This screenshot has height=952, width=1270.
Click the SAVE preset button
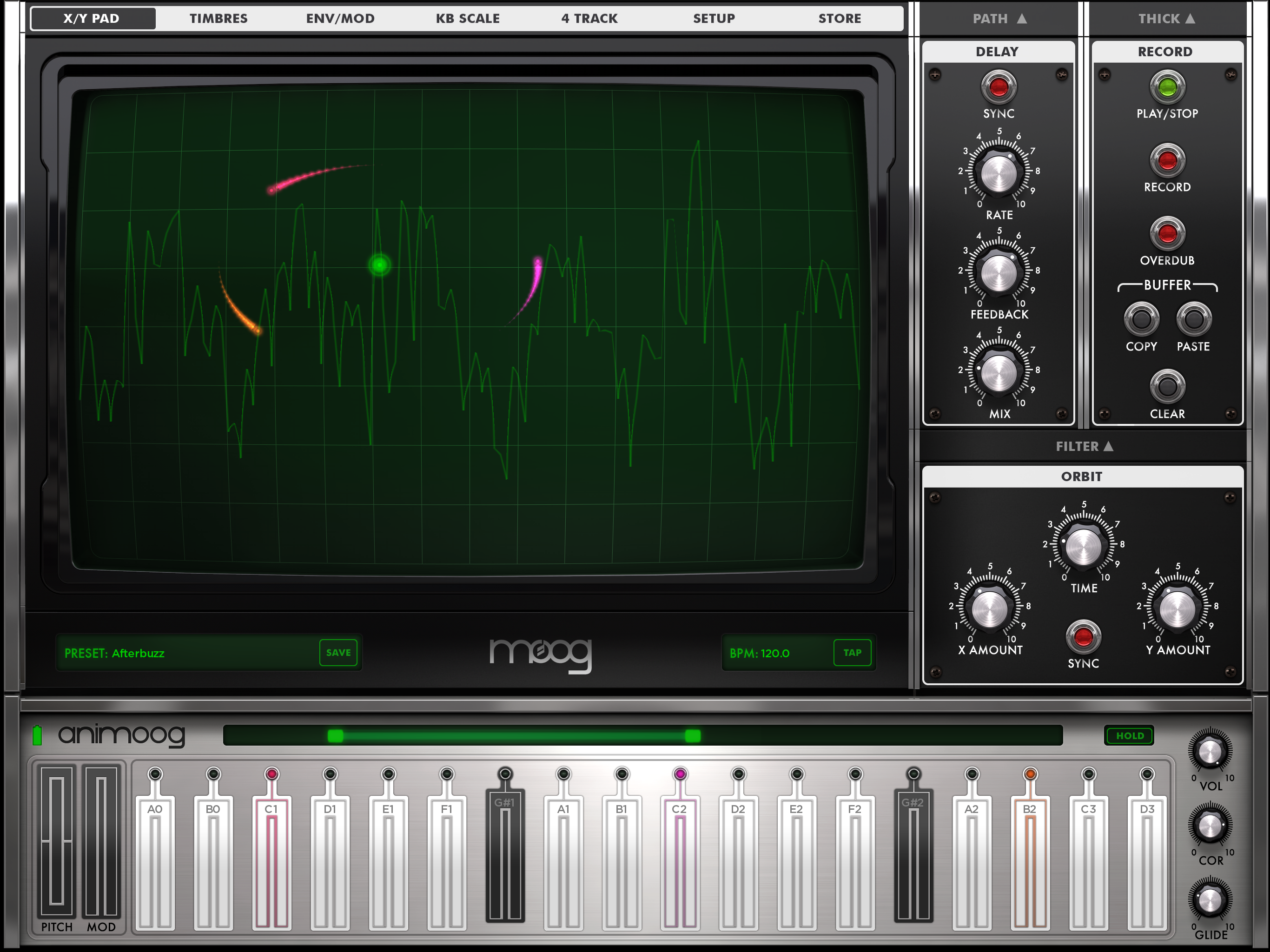click(338, 652)
